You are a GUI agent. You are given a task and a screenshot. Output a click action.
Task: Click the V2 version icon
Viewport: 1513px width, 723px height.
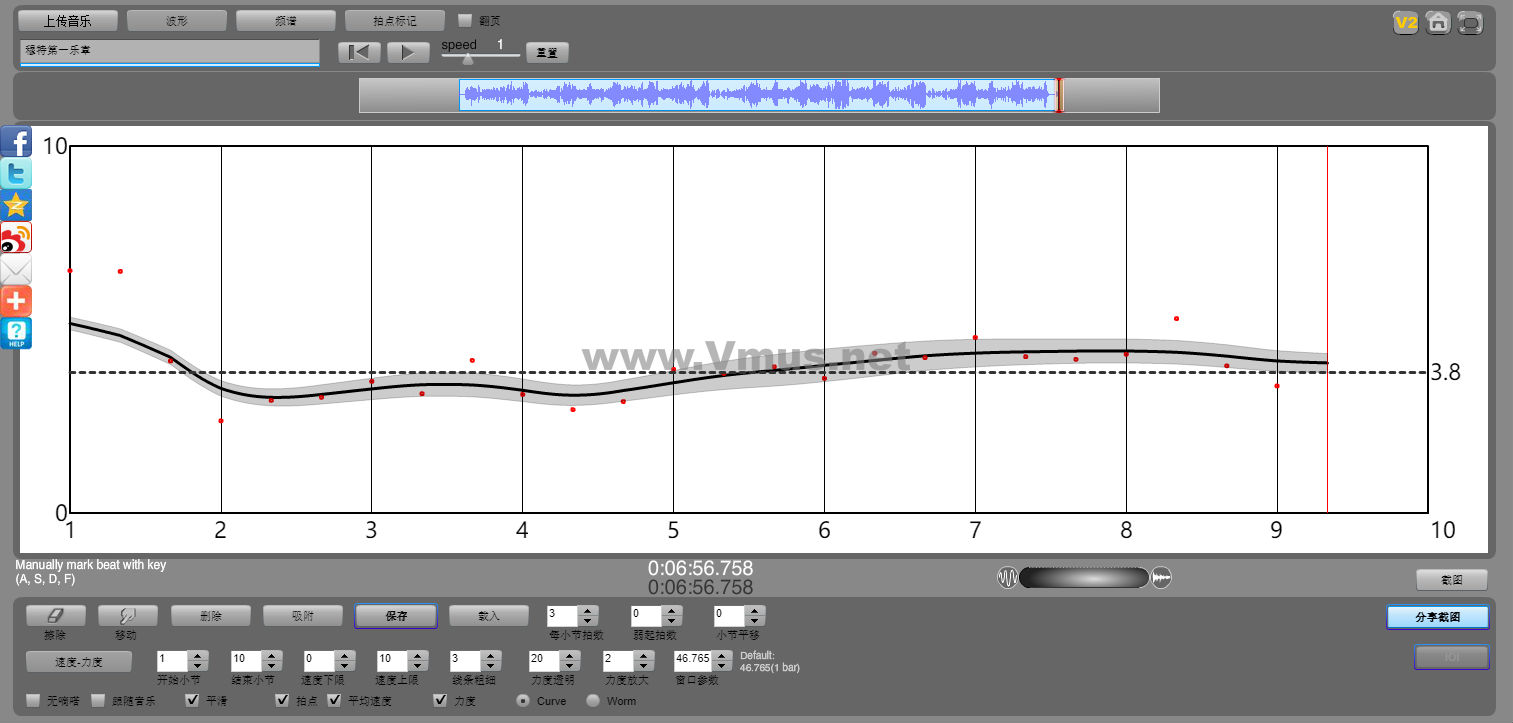point(1406,23)
